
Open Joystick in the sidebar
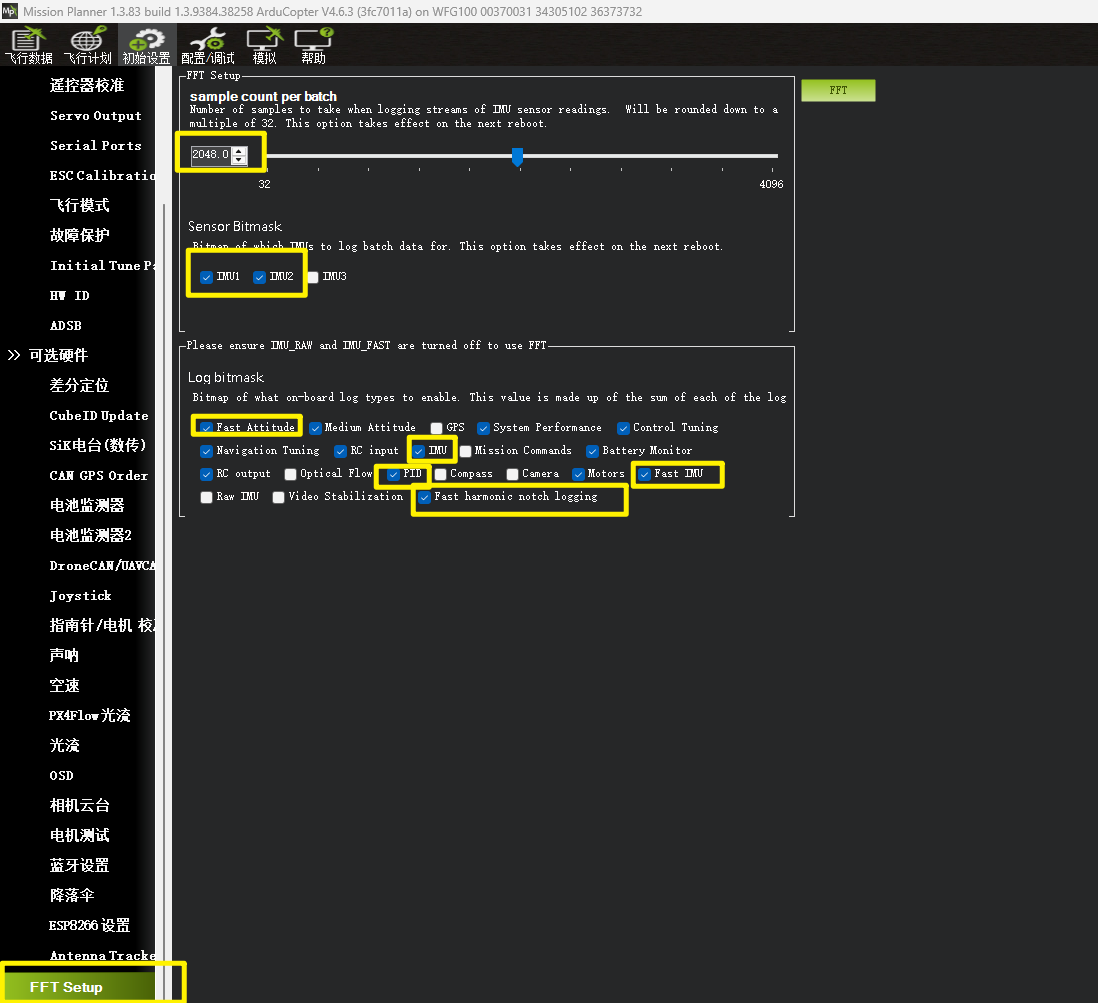81,595
